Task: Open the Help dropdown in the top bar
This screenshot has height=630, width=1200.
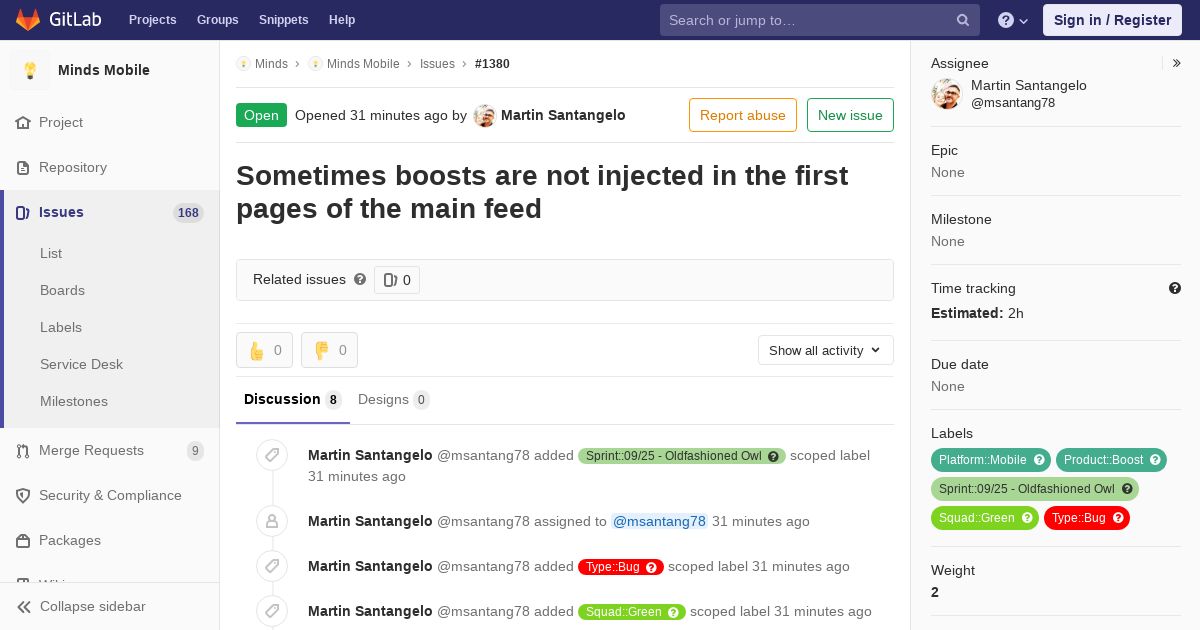Action: (1013, 20)
